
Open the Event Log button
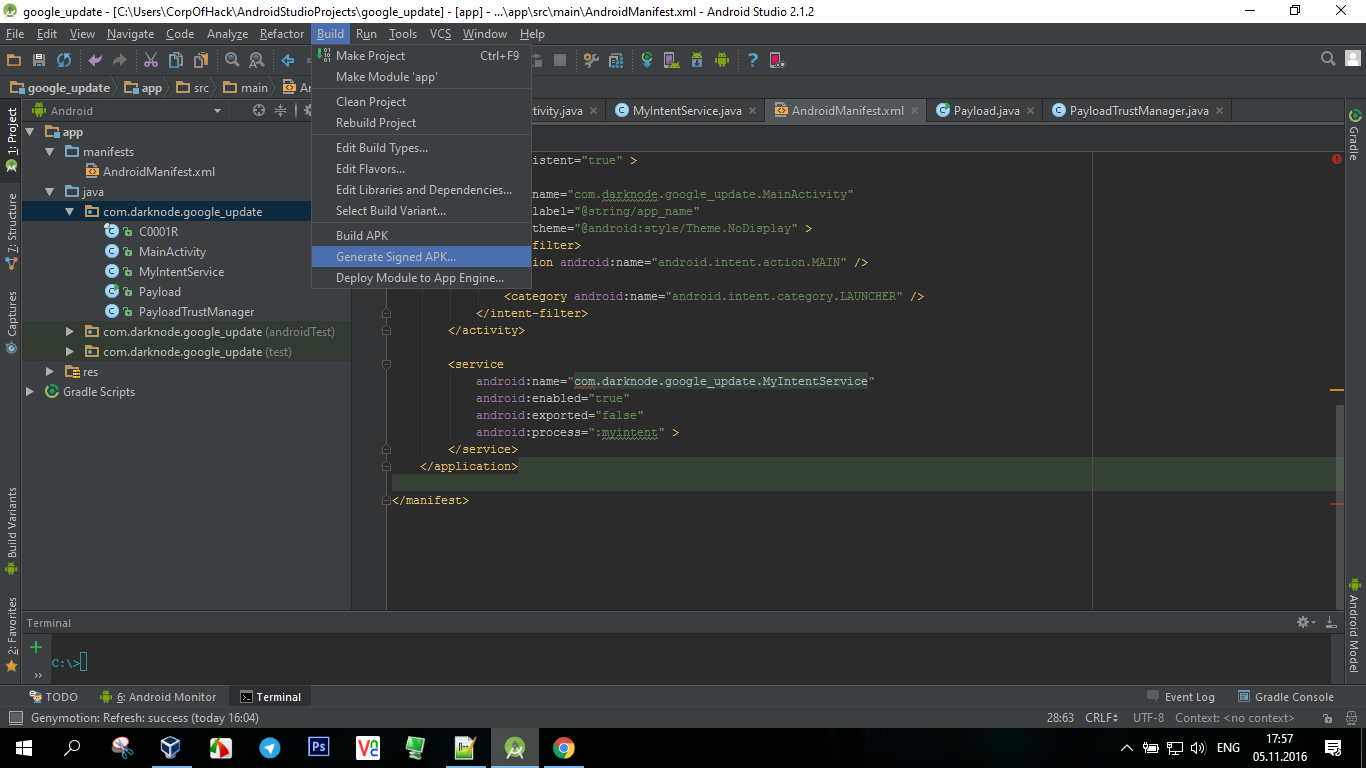1180,697
